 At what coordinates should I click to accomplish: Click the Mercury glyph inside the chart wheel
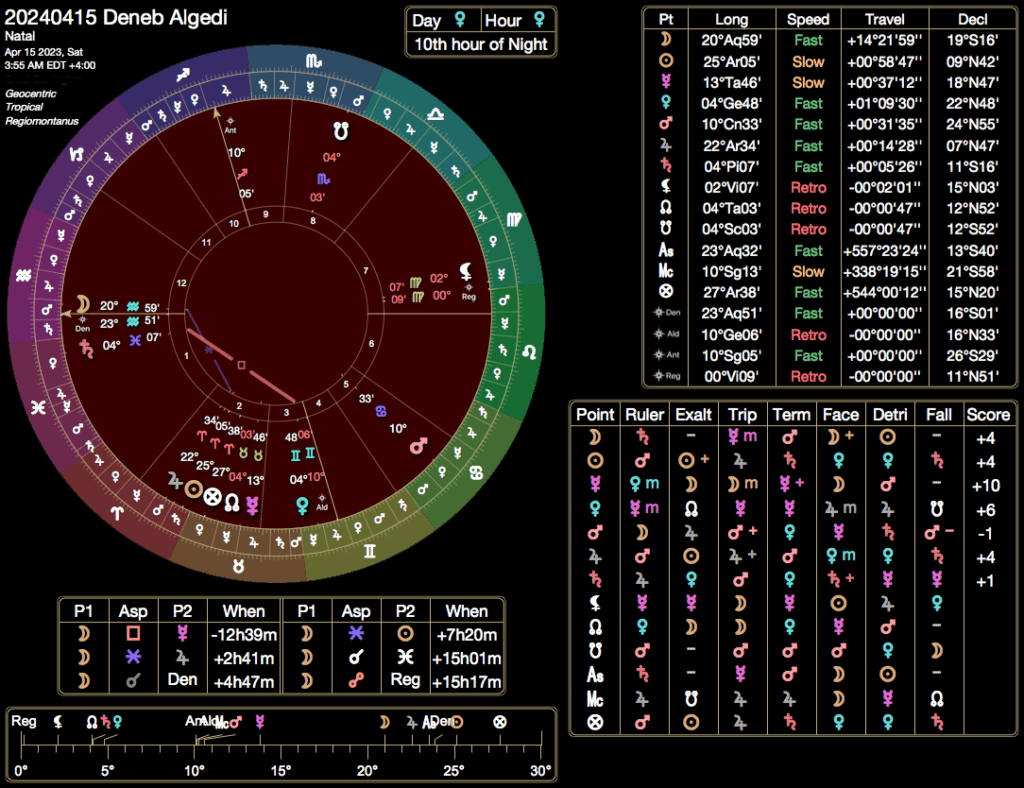[252, 505]
